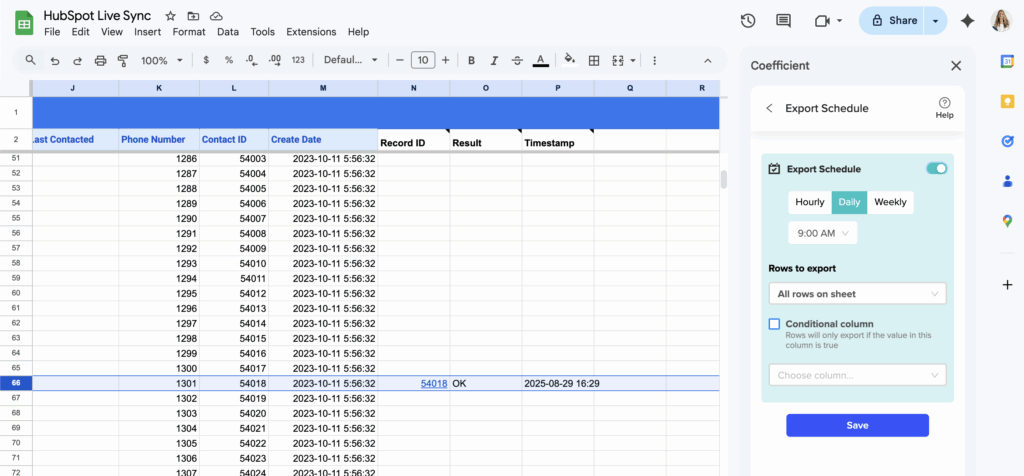Screen dimensions: 1024x476
Task: Open the Google Sheets home icon
Action: point(24,24)
